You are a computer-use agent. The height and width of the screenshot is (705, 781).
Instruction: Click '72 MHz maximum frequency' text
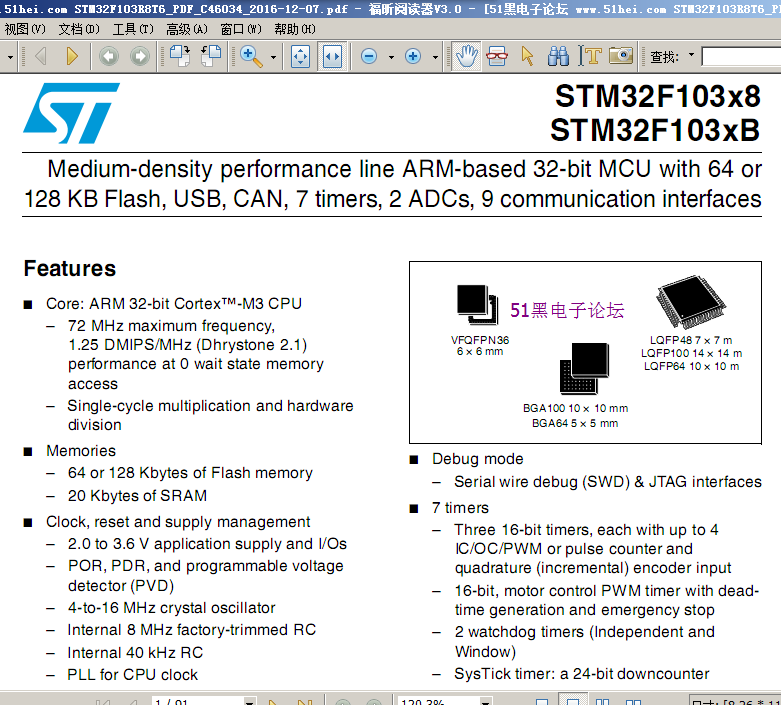pyautogui.click(x=171, y=325)
